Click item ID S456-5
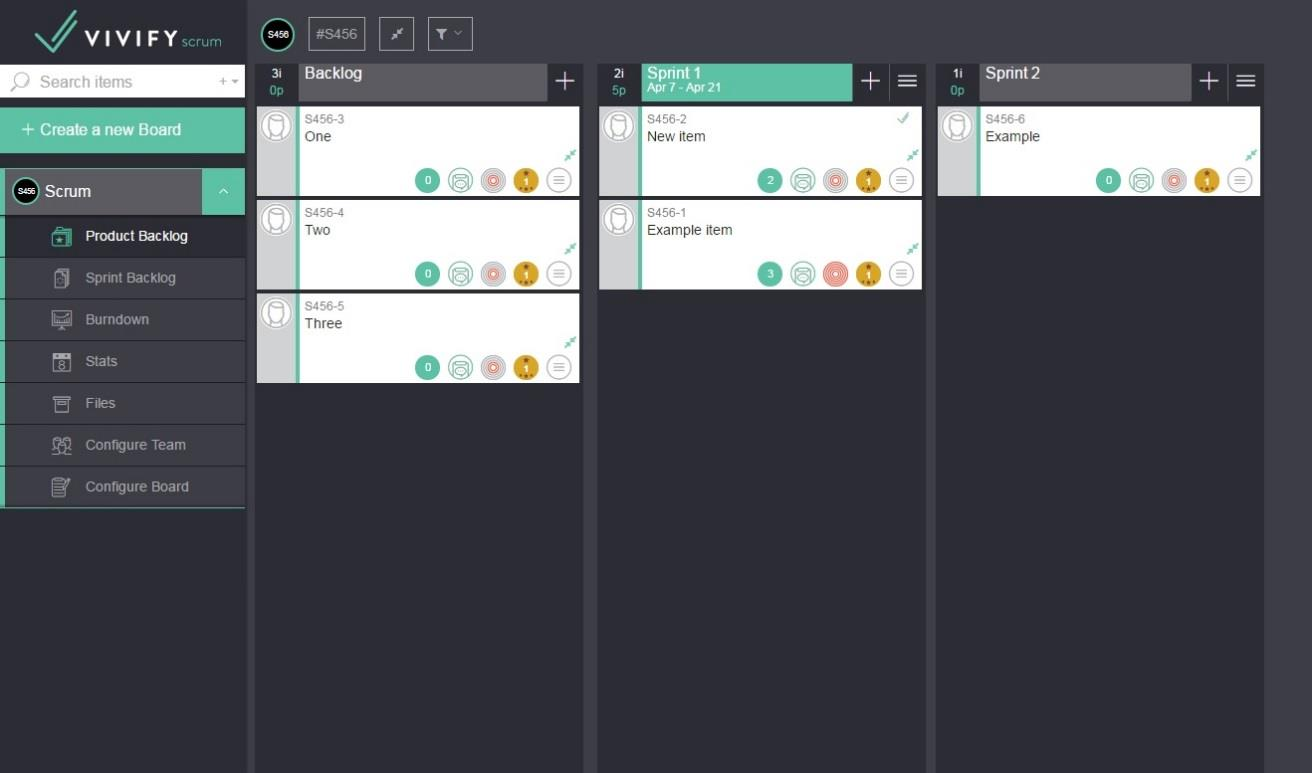This screenshot has width=1312, height=773. point(324,306)
